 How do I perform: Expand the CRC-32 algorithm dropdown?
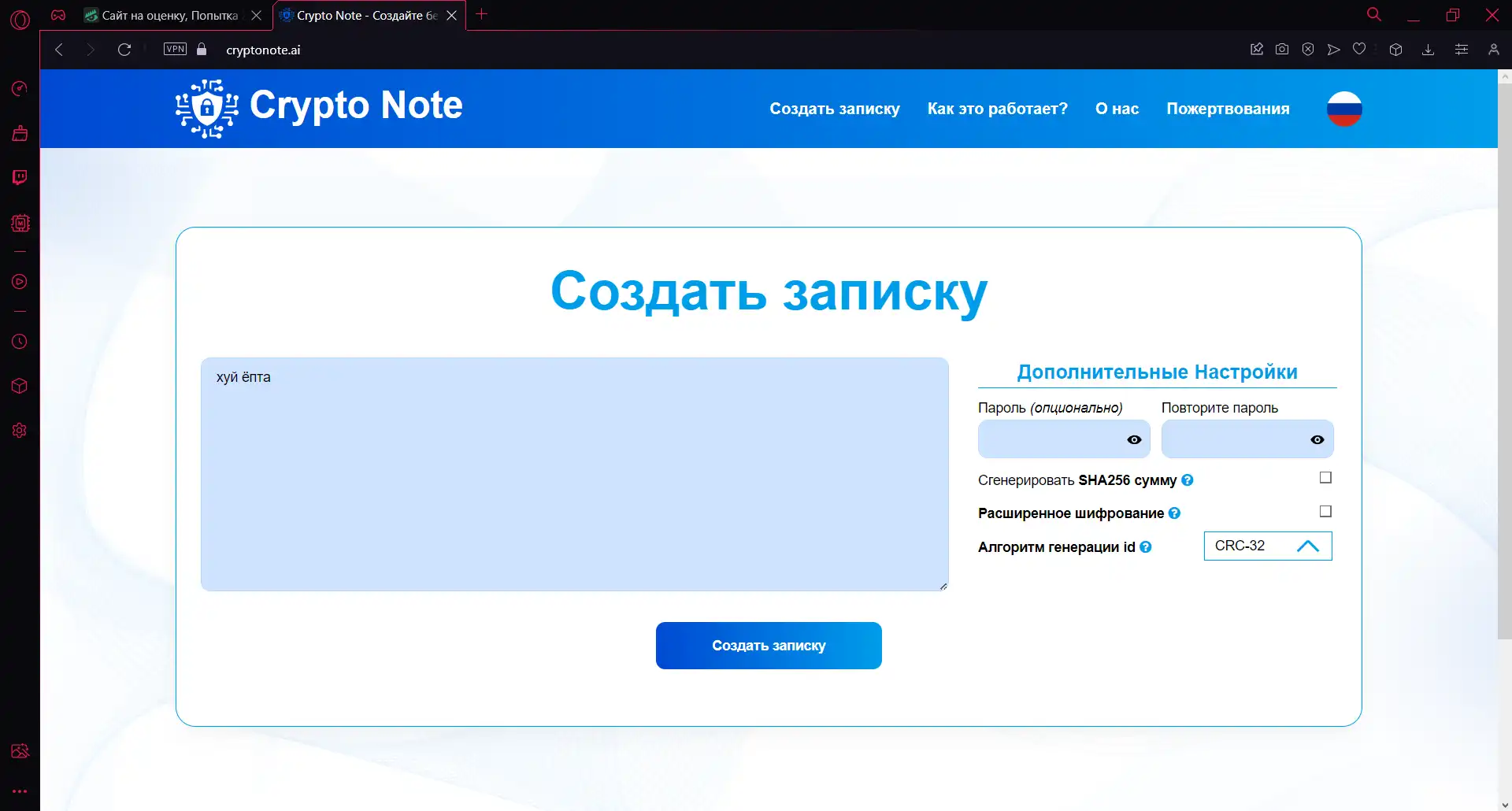(x=1268, y=546)
